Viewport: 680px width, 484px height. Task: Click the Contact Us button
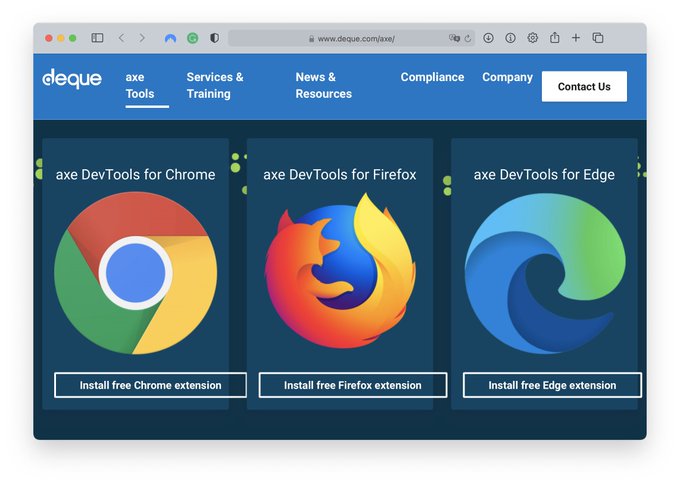[584, 87]
